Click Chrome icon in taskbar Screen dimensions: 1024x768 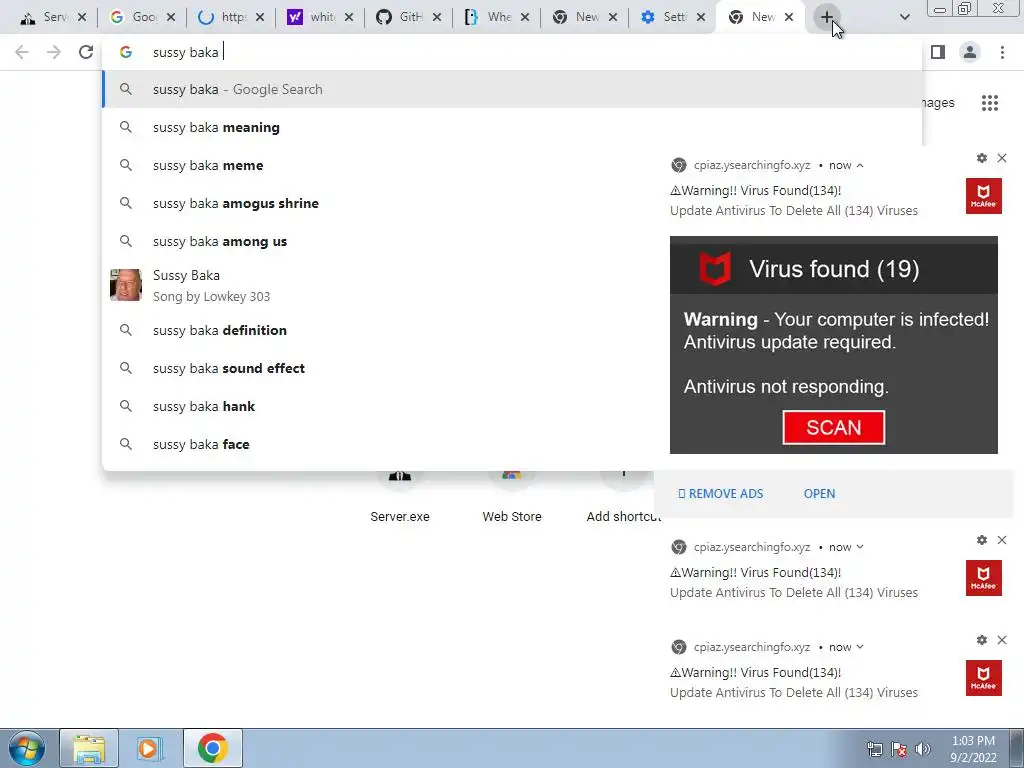click(x=212, y=748)
